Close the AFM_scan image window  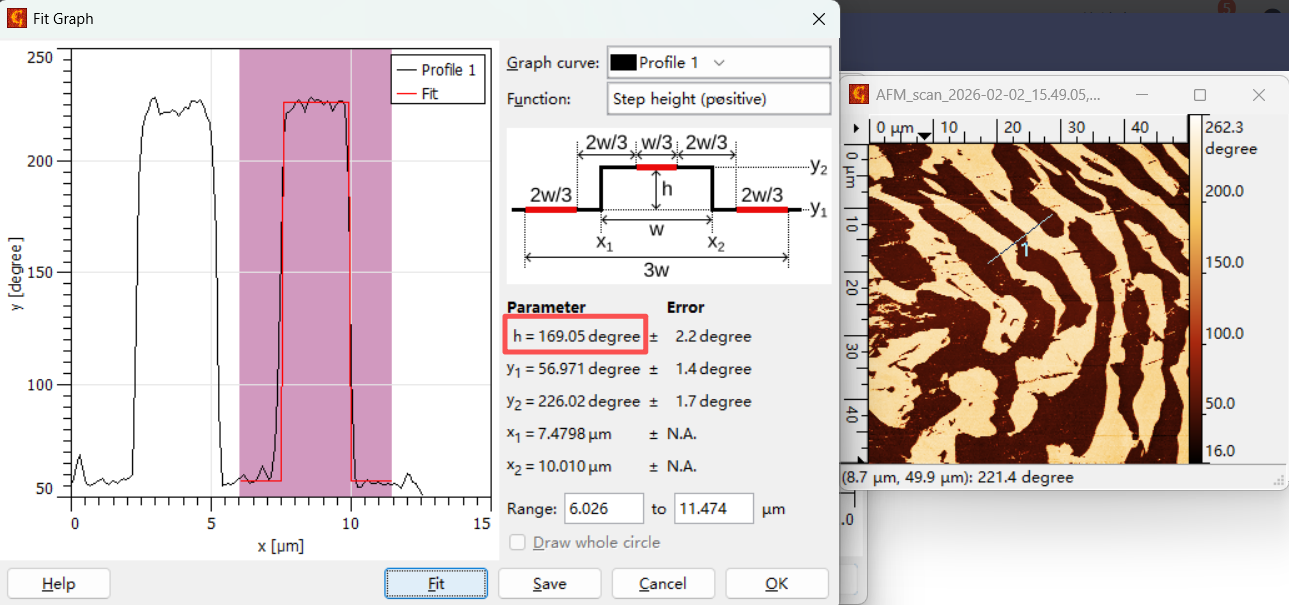pyautogui.click(x=1260, y=95)
